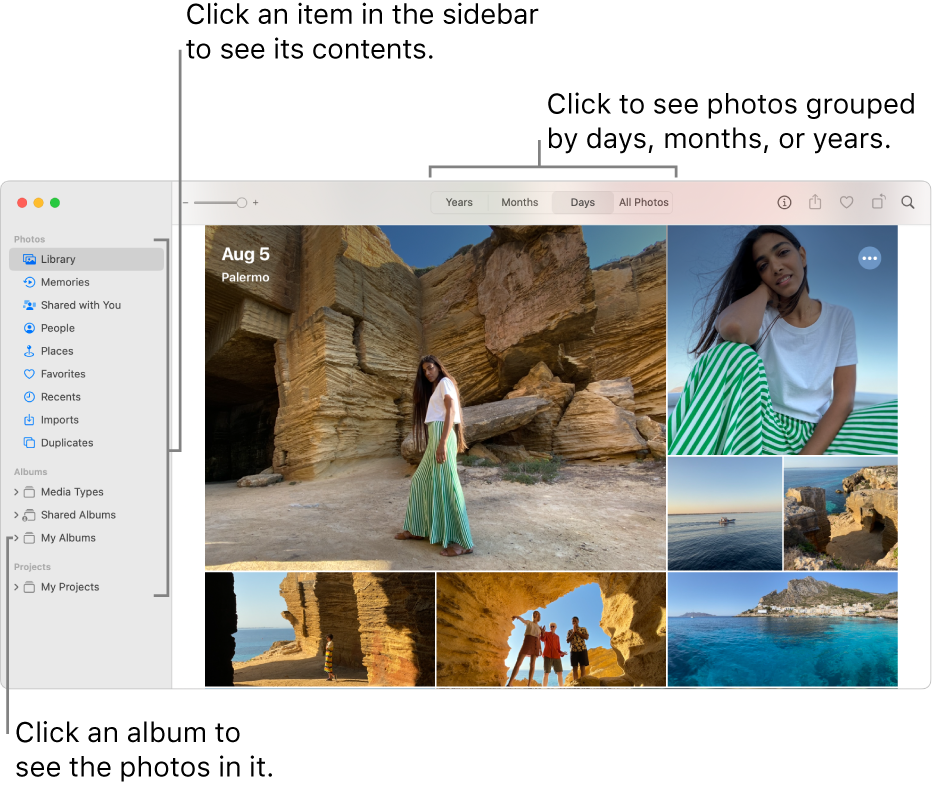The height and width of the screenshot is (790, 934).
Task: Switch to the Years view
Action: pyautogui.click(x=459, y=202)
